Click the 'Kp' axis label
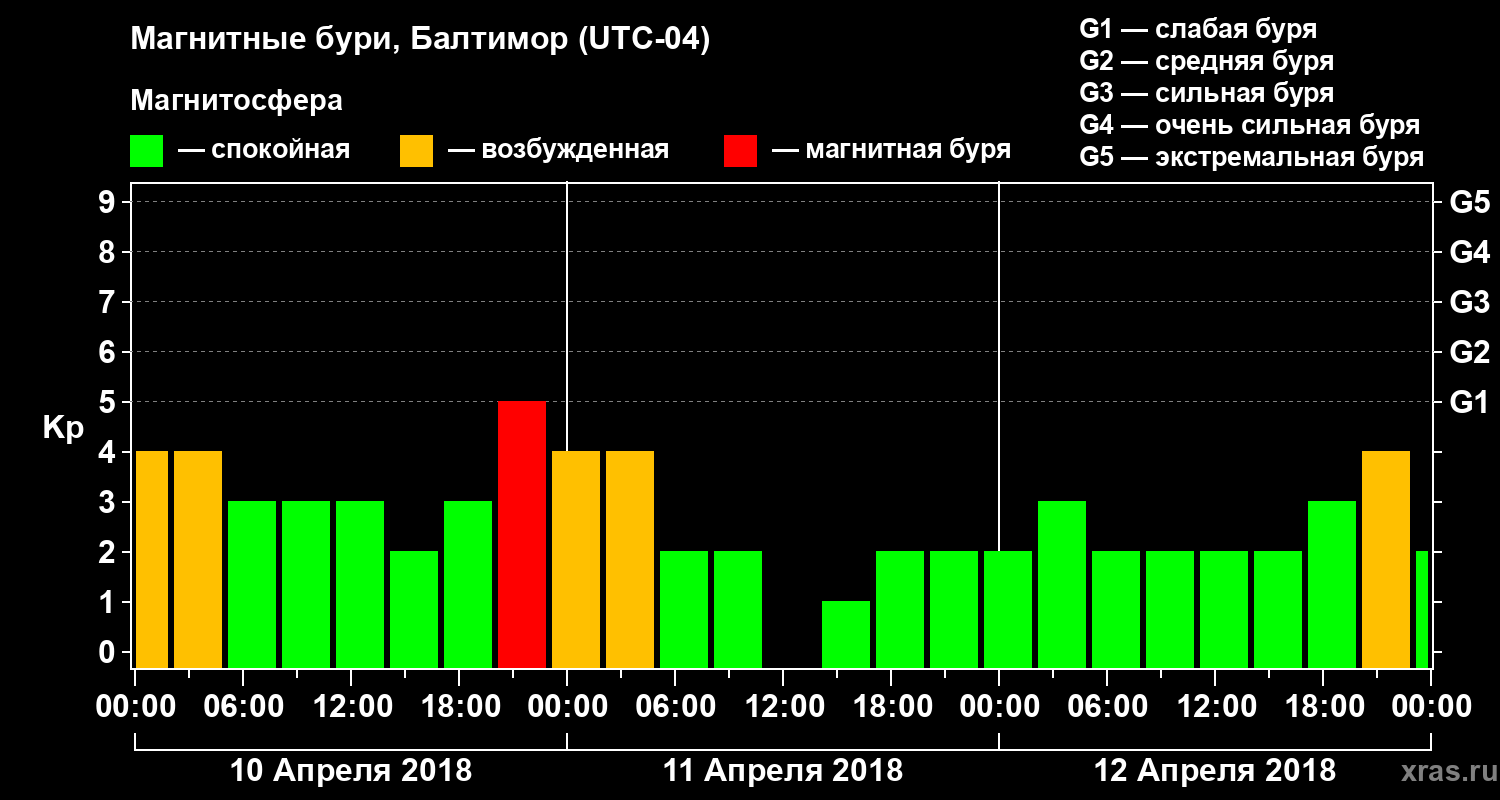This screenshot has width=1500, height=800. tap(63, 429)
